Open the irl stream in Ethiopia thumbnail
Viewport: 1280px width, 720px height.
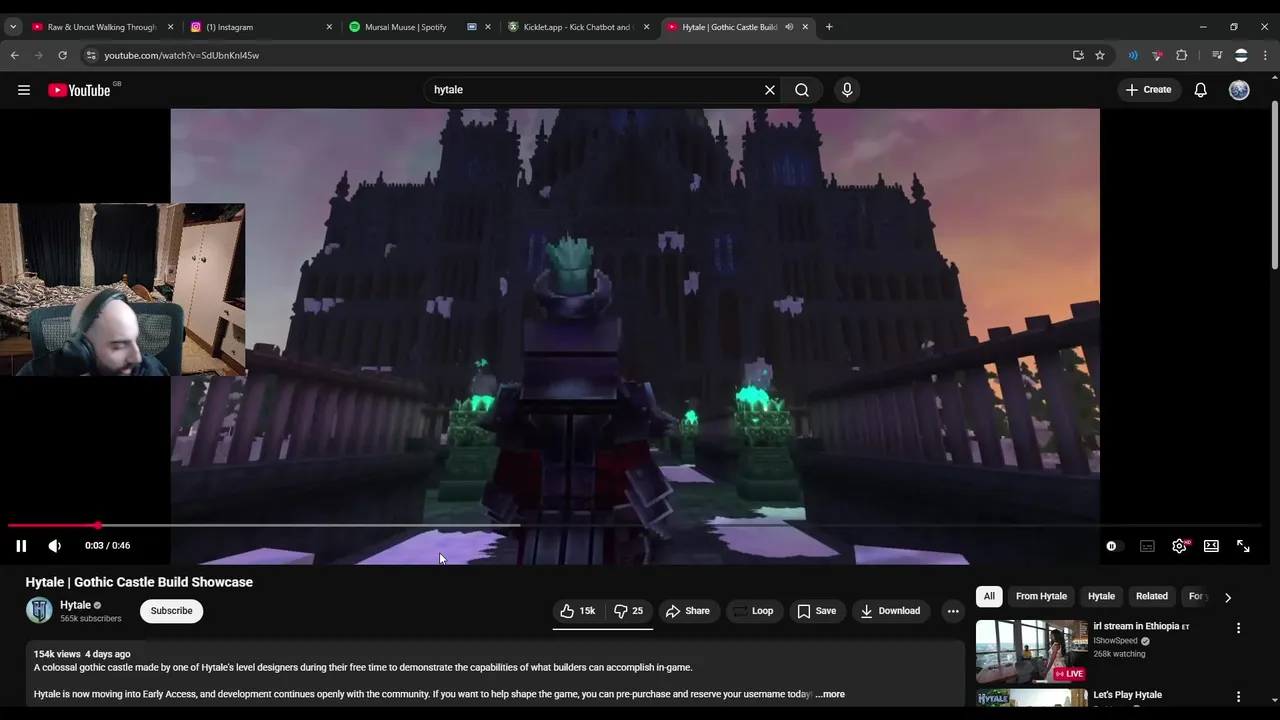tap(1031, 651)
